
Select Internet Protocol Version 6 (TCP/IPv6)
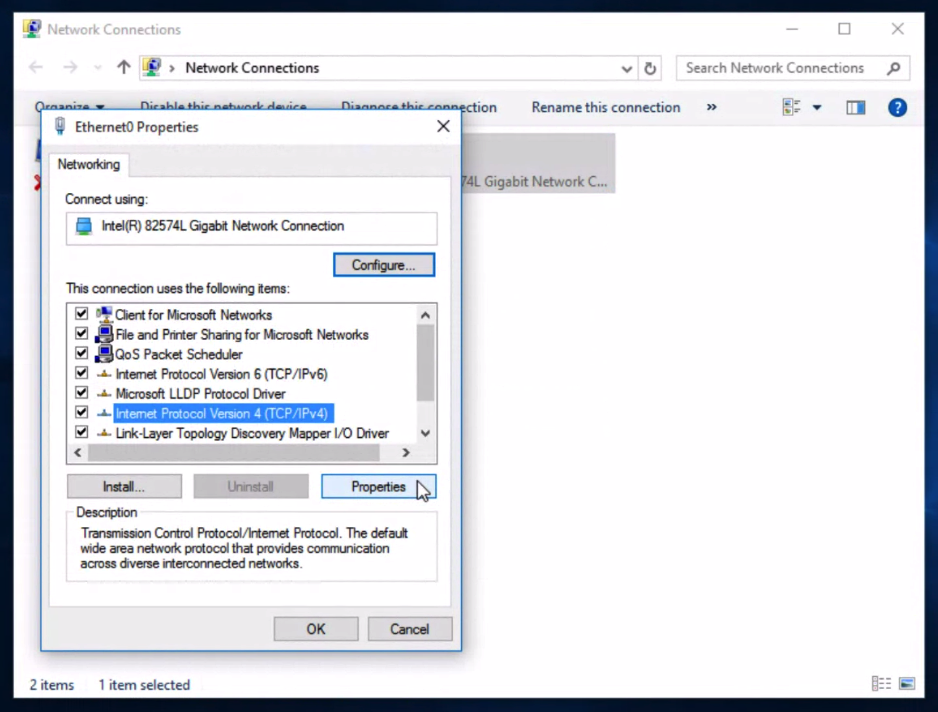(x=221, y=374)
